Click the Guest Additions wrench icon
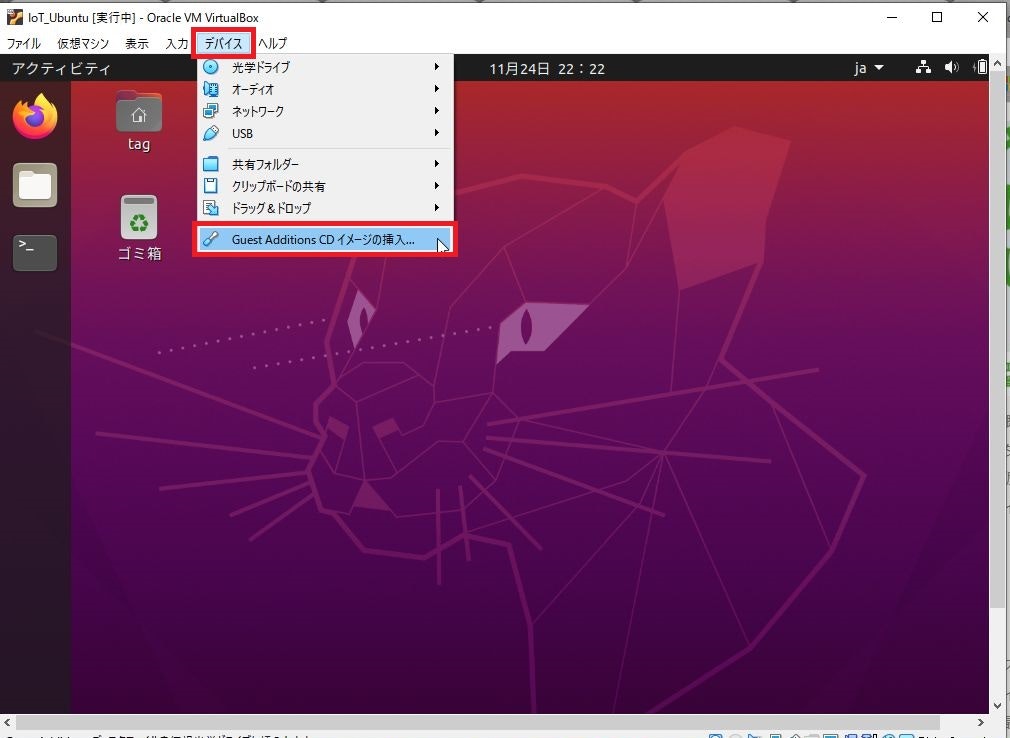Viewport: 1010px width, 738px height. 211,239
